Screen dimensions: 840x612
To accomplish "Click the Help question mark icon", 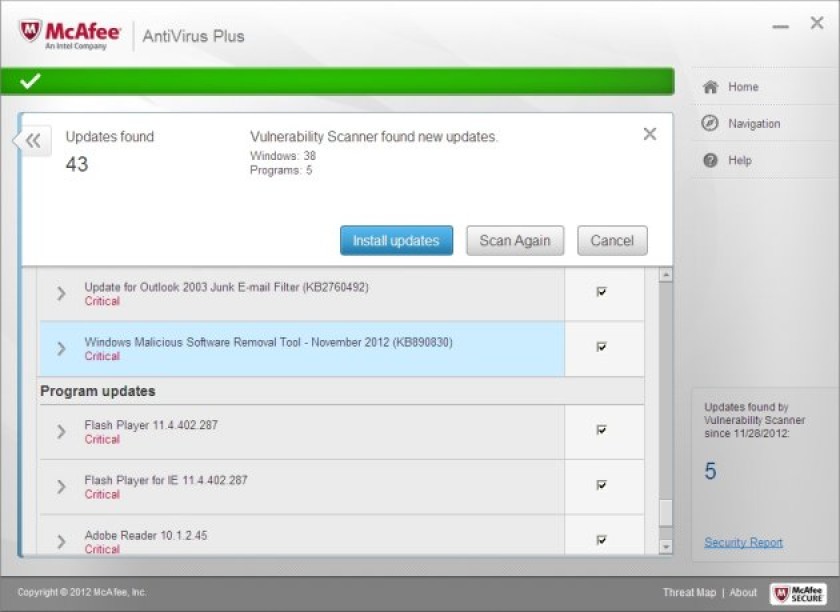I will [x=710, y=160].
